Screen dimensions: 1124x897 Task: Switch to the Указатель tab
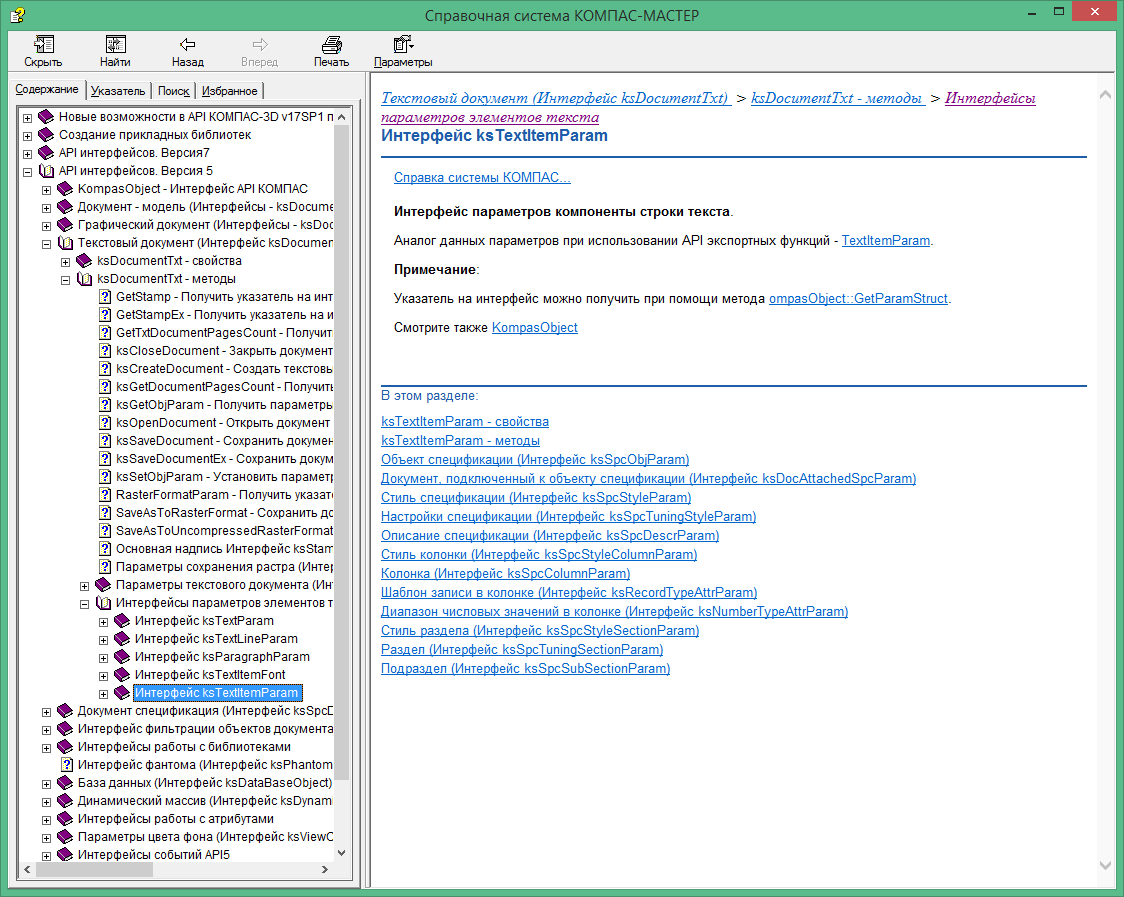coord(118,91)
